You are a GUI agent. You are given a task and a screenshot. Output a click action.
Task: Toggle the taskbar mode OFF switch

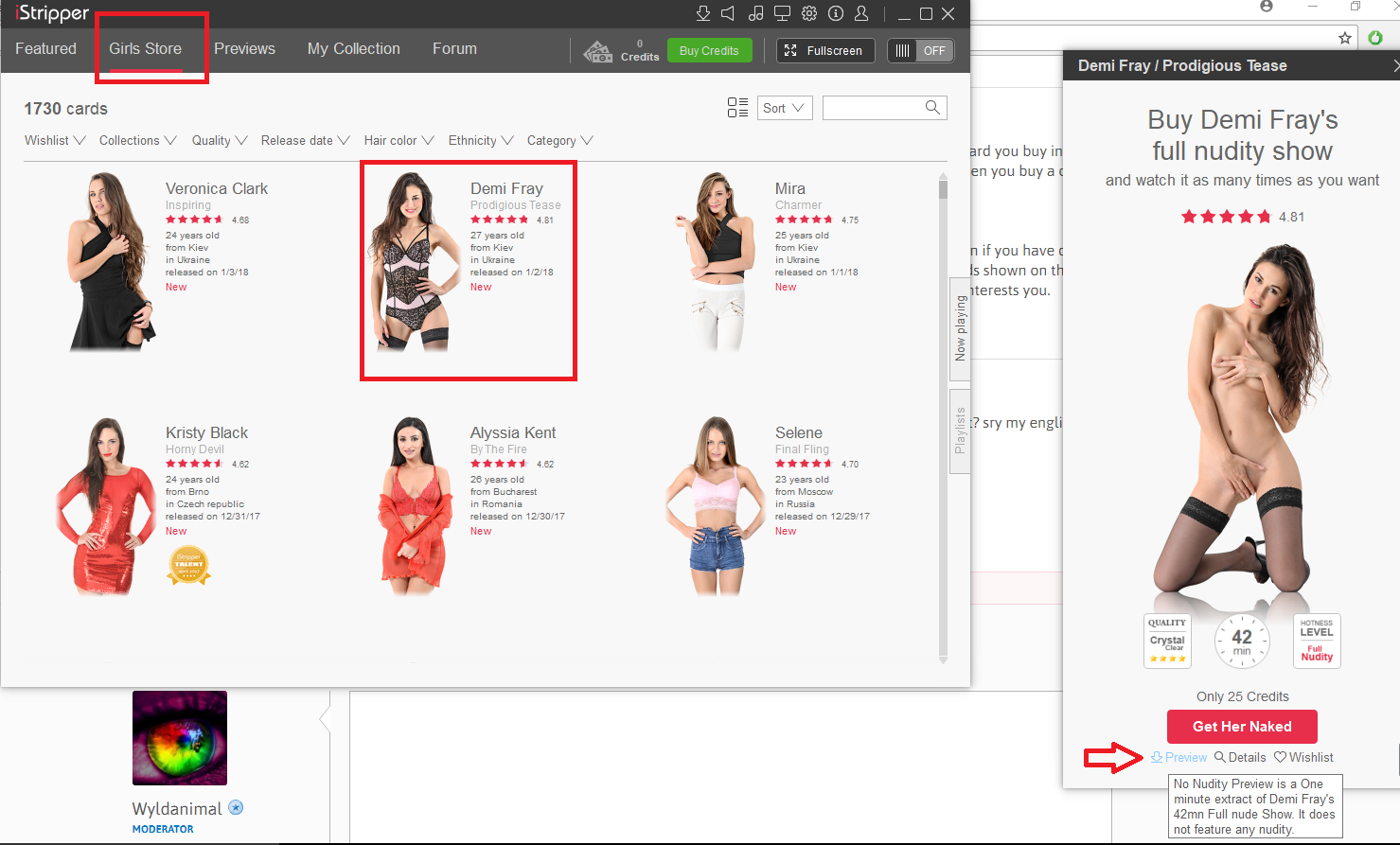(x=920, y=51)
